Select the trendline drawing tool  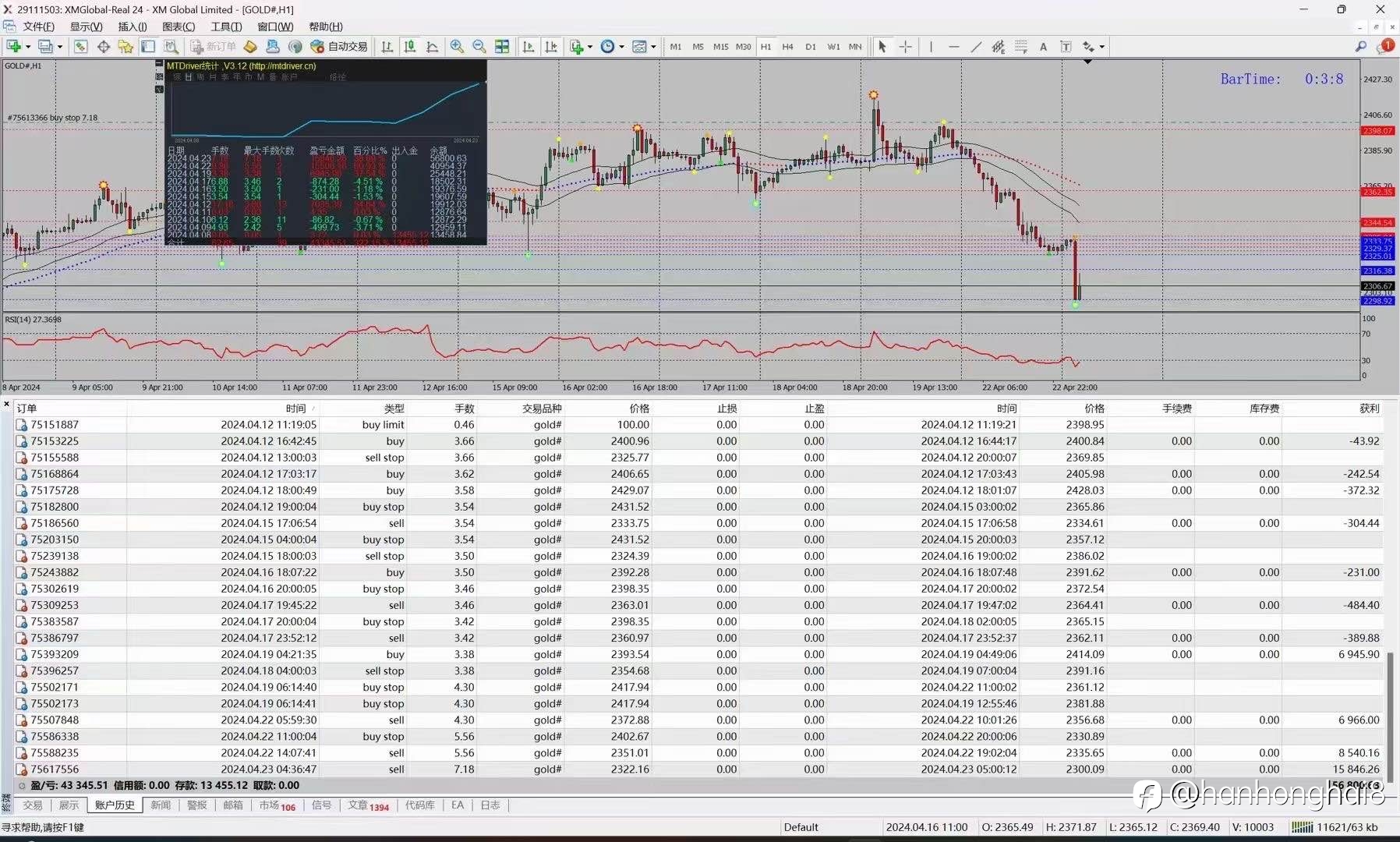[x=976, y=47]
